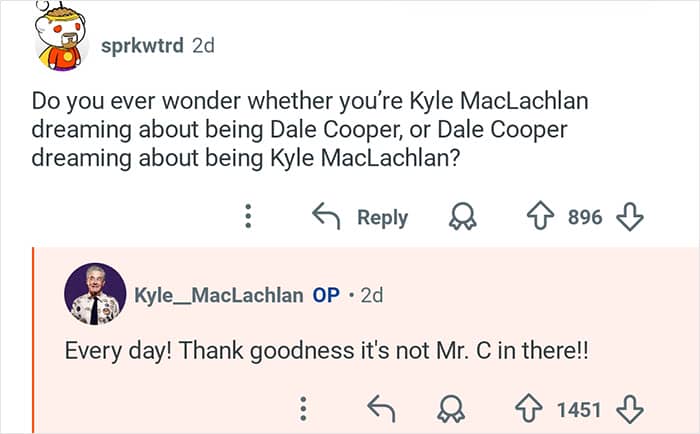
Task: Open sprkwtrd's user profile
Action: click(141, 46)
